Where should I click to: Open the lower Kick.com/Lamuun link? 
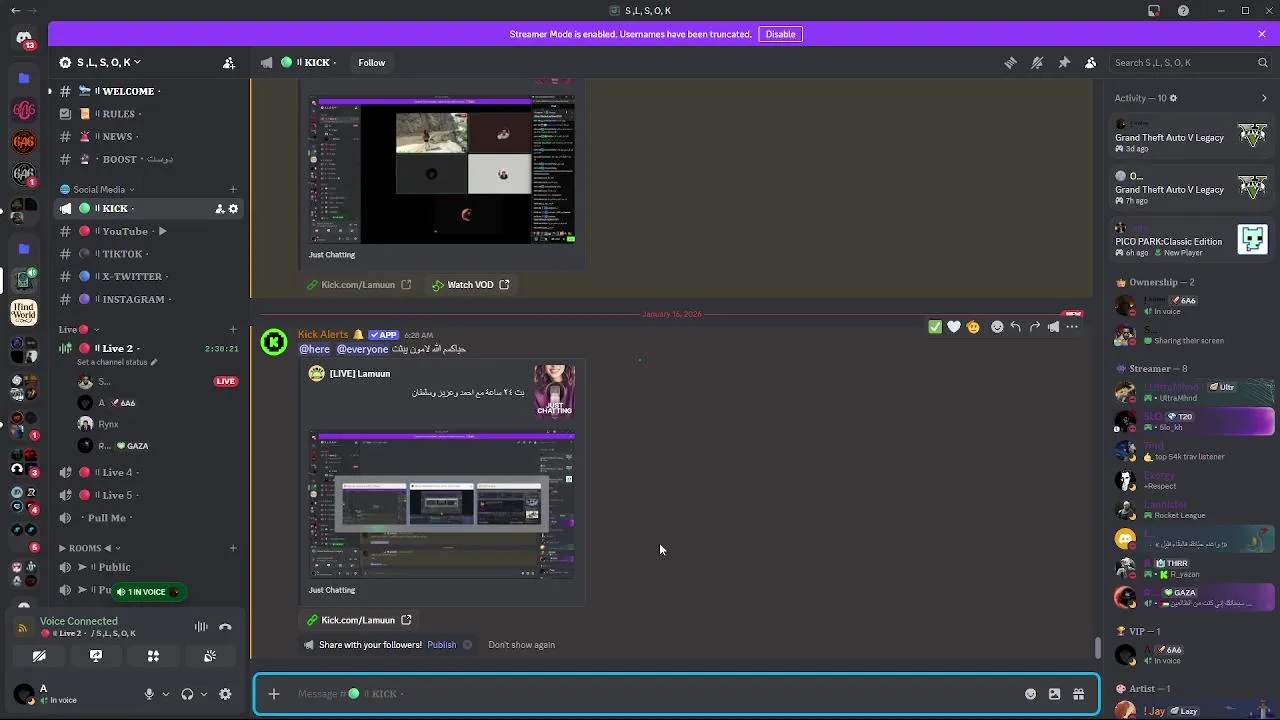click(x=358, y=620)
